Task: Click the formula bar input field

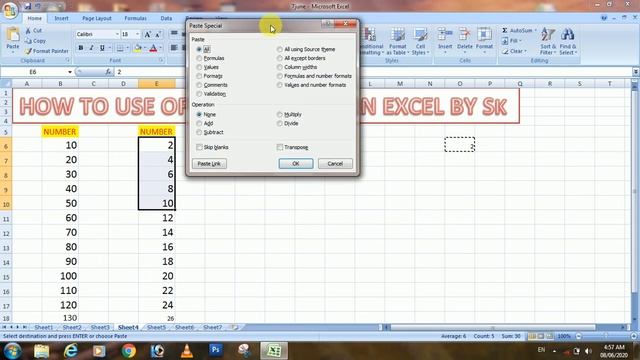Action: (373, 72)
